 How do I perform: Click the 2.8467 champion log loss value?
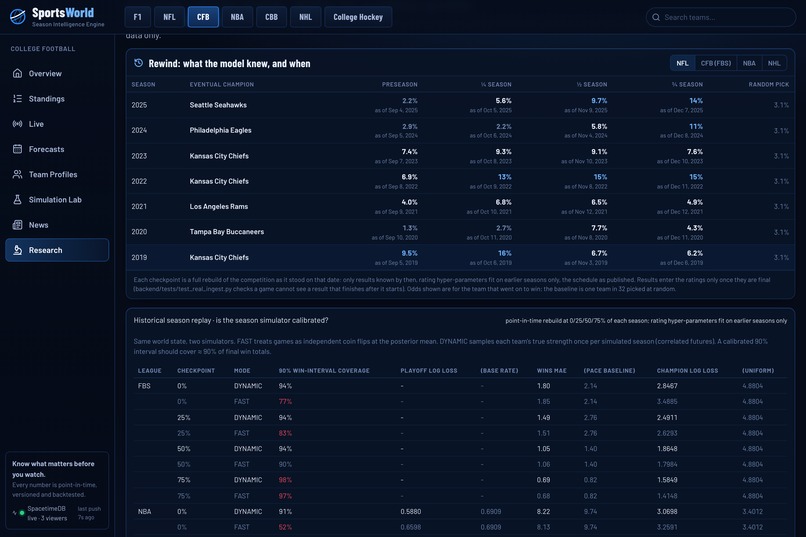[x=667, y=386]
